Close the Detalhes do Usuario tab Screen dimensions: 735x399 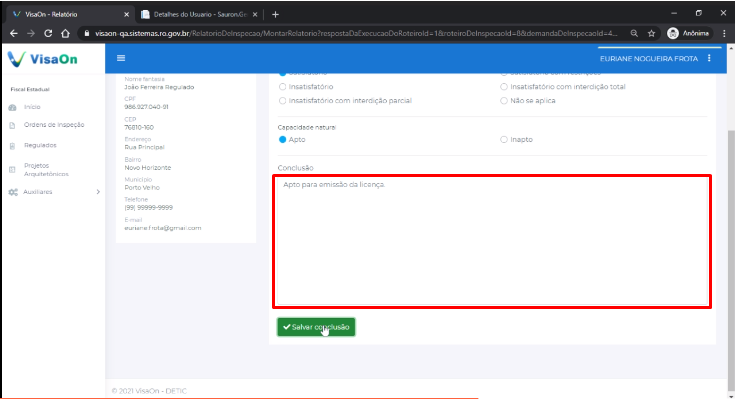[255, 15]
